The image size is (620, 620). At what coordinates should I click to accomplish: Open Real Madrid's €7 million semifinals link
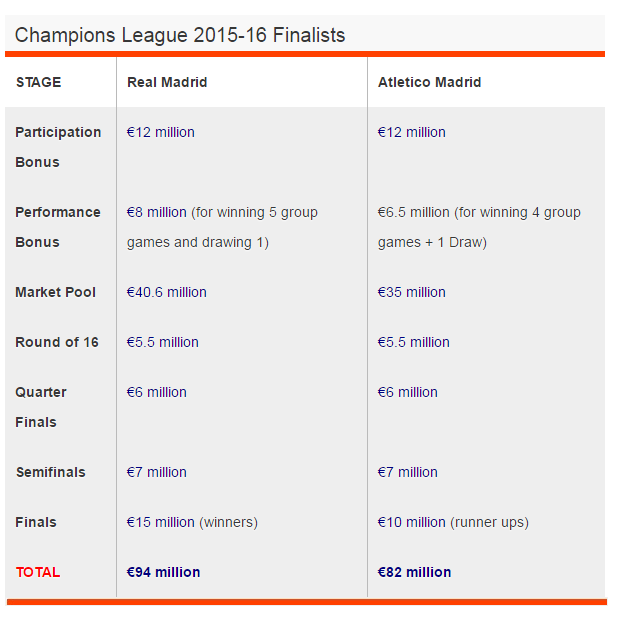click(157, 472)
